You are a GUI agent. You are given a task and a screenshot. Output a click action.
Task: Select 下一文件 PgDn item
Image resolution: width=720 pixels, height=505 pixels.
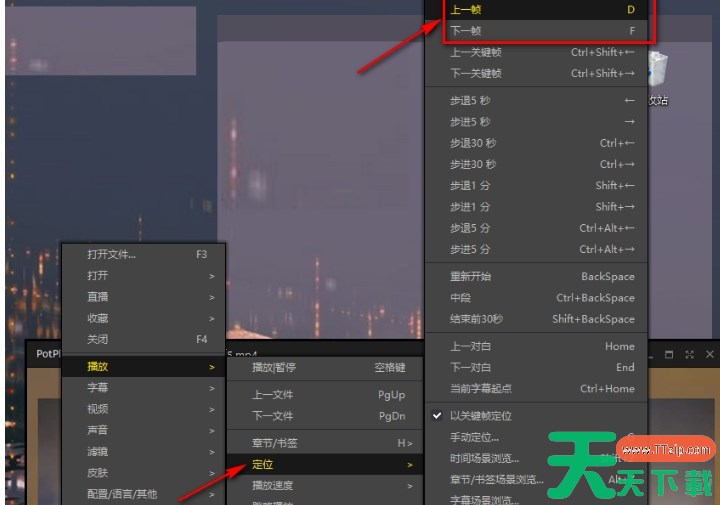[325, 416]
